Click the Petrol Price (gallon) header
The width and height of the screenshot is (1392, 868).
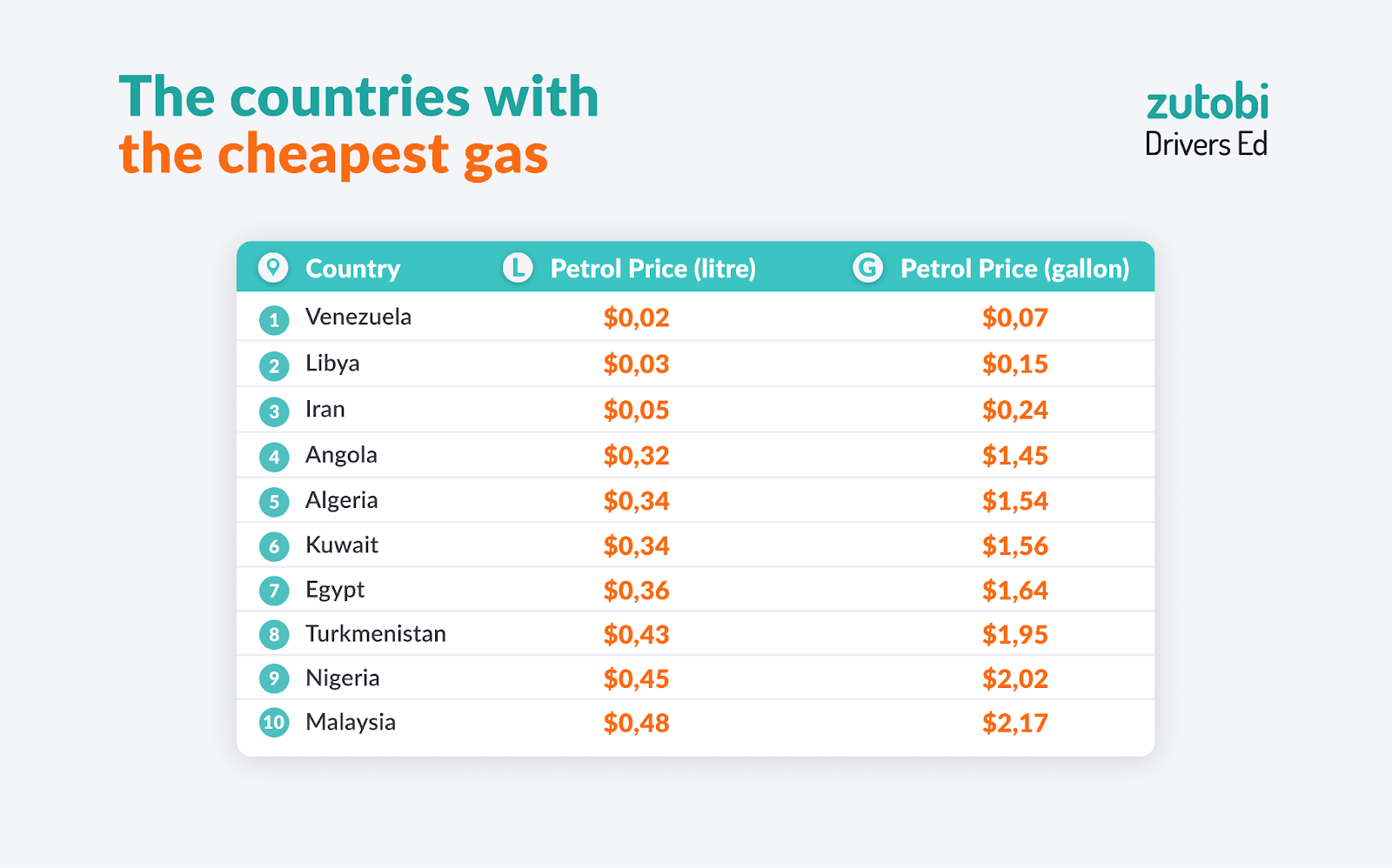(1014, 269)
